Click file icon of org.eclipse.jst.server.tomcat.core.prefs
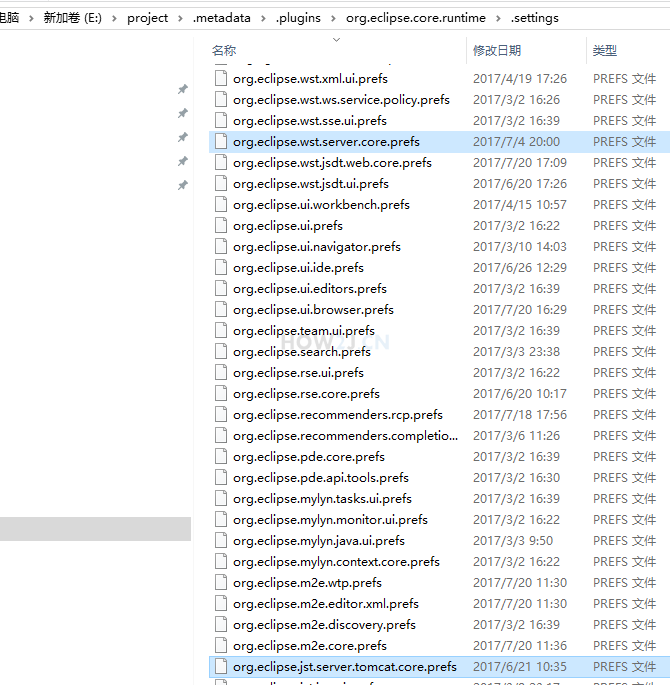 point(221,667)
